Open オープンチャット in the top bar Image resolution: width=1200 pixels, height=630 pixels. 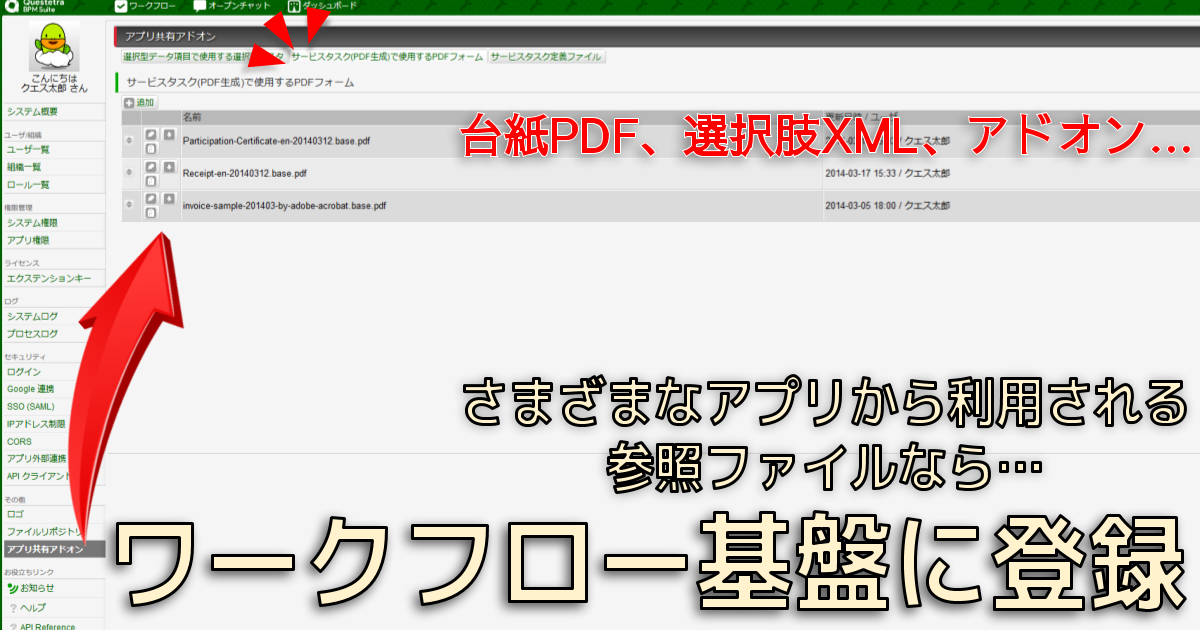tap(232, 6)
